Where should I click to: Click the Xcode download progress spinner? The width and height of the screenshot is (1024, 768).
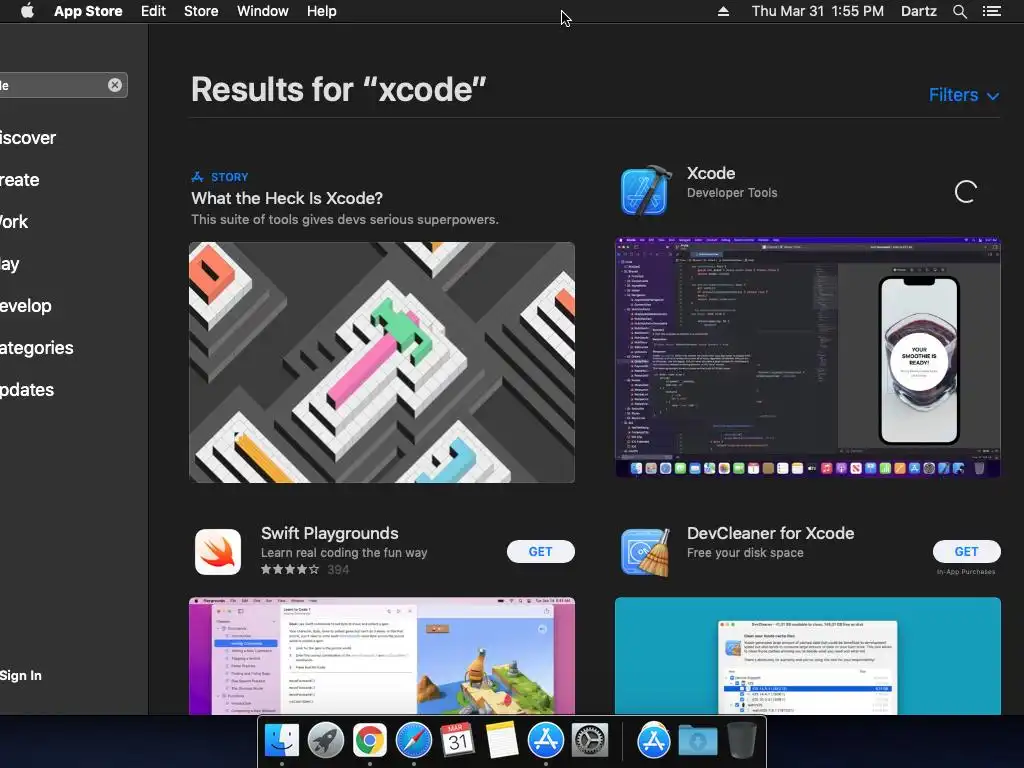966,191
